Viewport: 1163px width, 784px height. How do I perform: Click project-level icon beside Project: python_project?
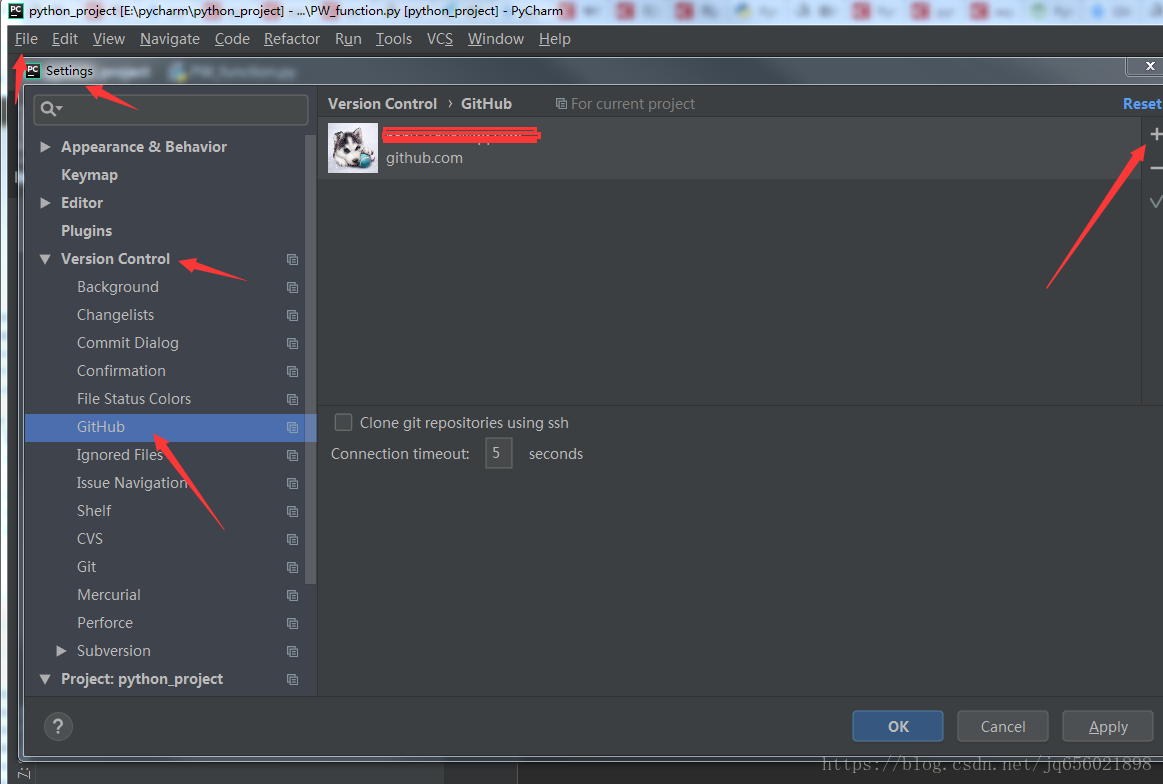(292, 679)
